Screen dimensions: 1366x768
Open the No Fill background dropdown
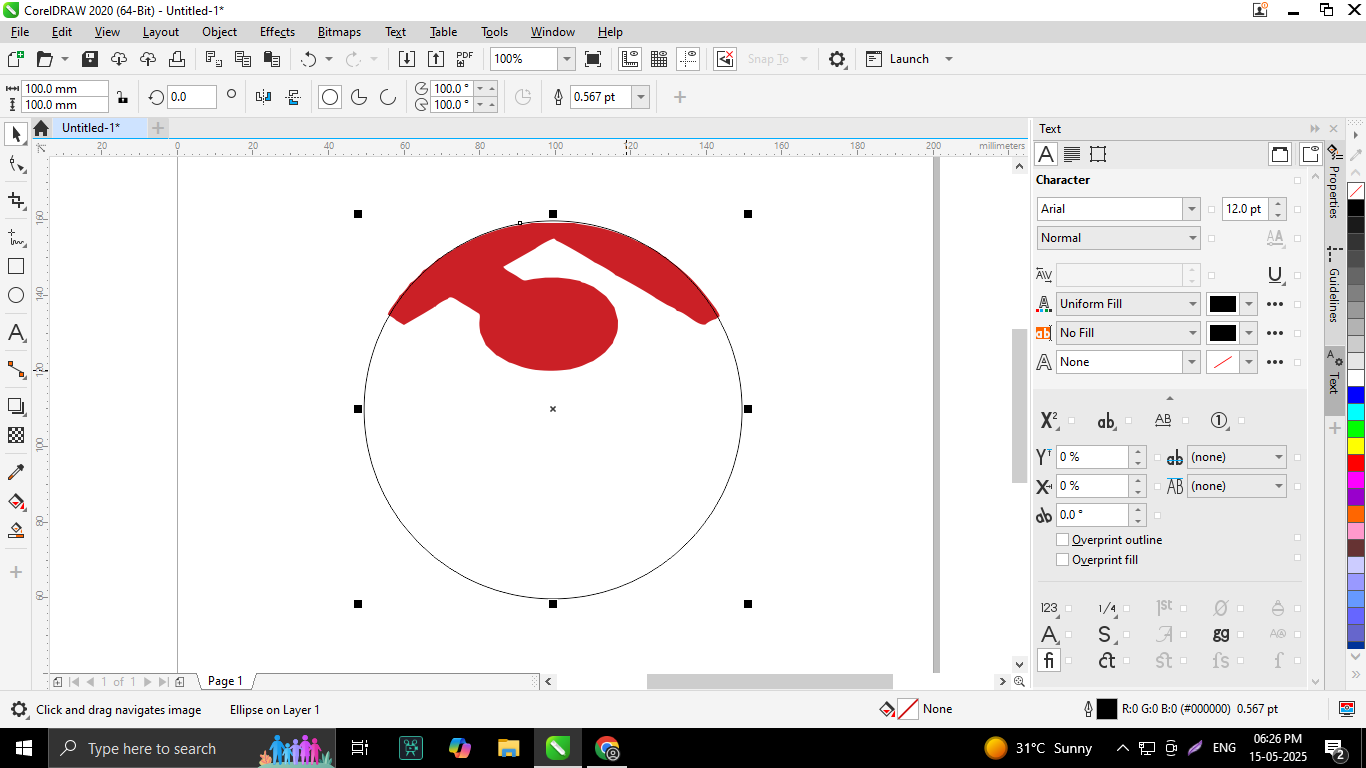pyautogui.click(x=1193, y=333)
